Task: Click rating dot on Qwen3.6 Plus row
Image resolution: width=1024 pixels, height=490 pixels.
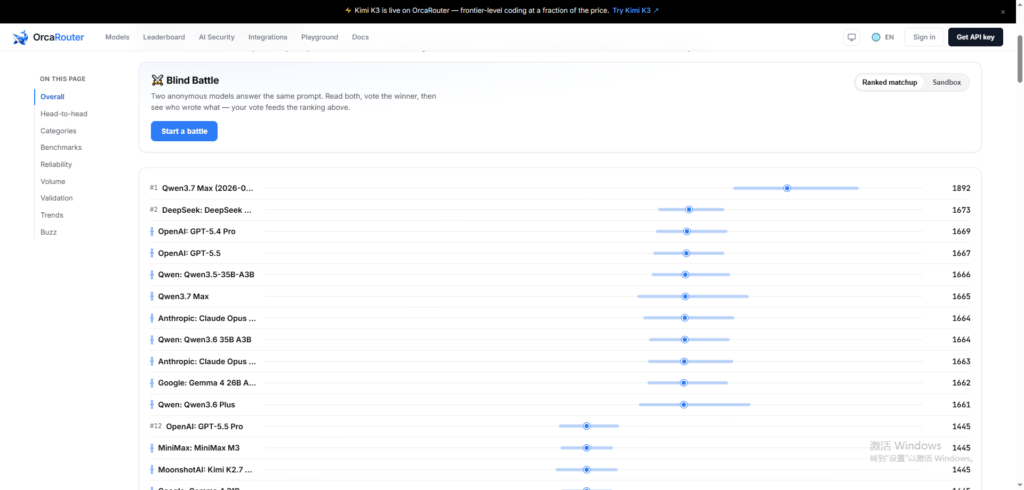Action: pos(684,404)
